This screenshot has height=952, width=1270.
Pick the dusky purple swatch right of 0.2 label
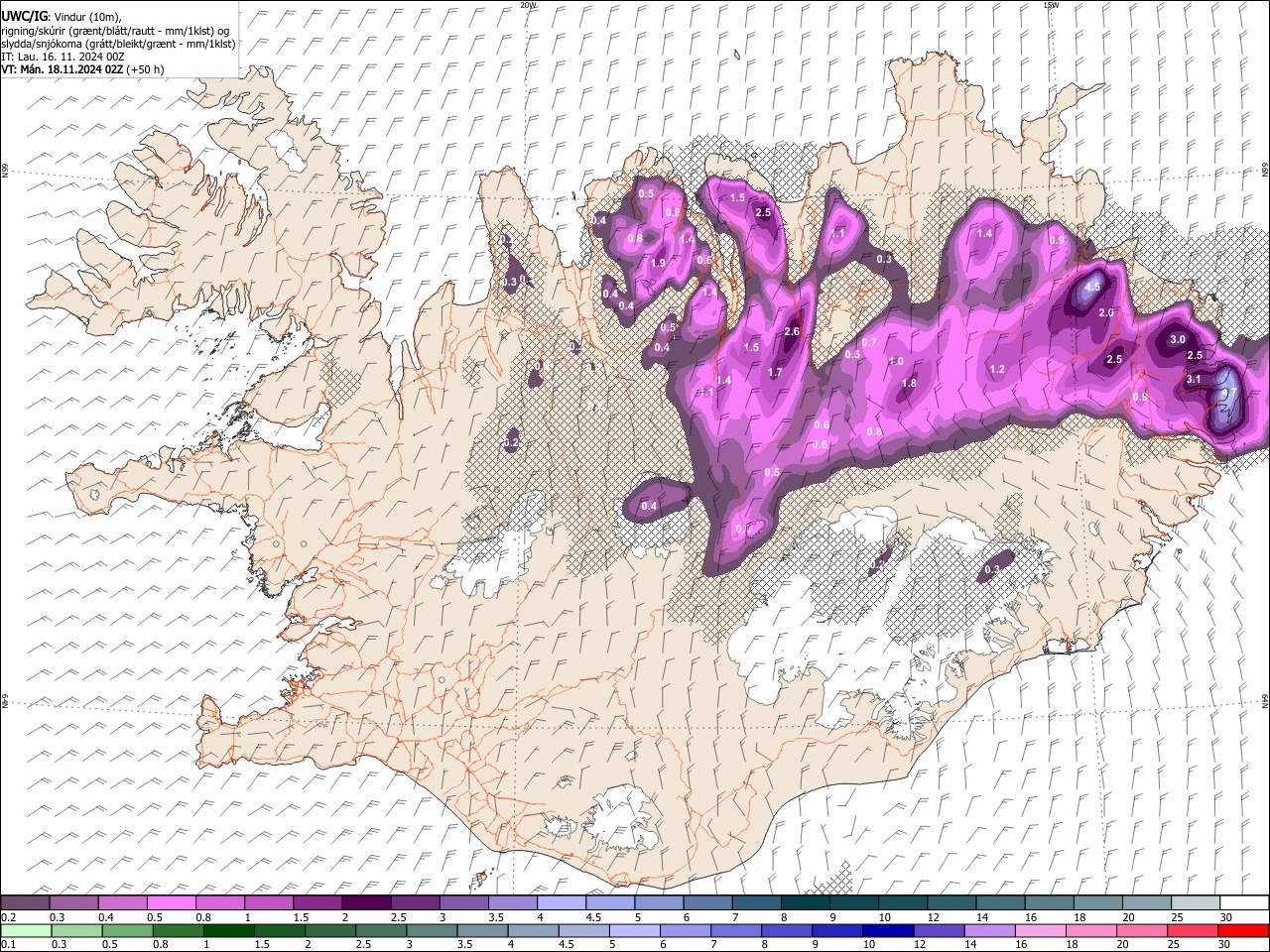(25, 903)
